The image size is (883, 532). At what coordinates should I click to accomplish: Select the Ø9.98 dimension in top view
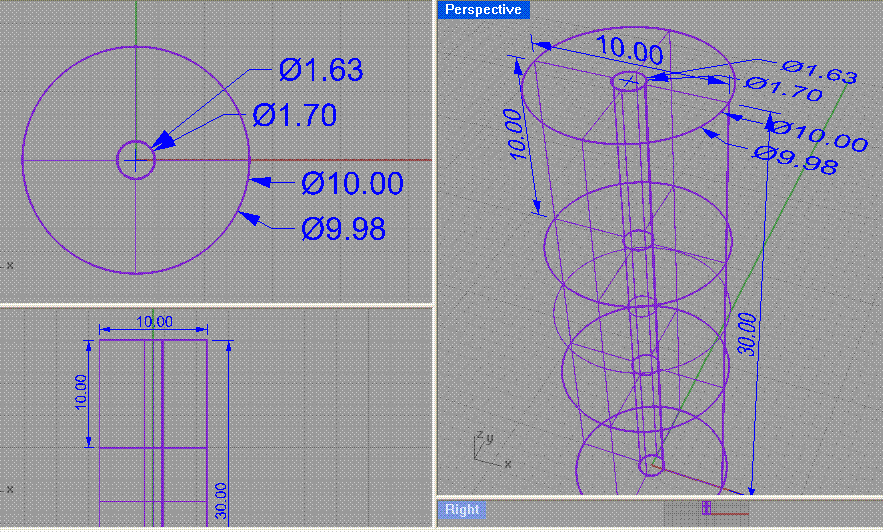(x=343, y=229)
